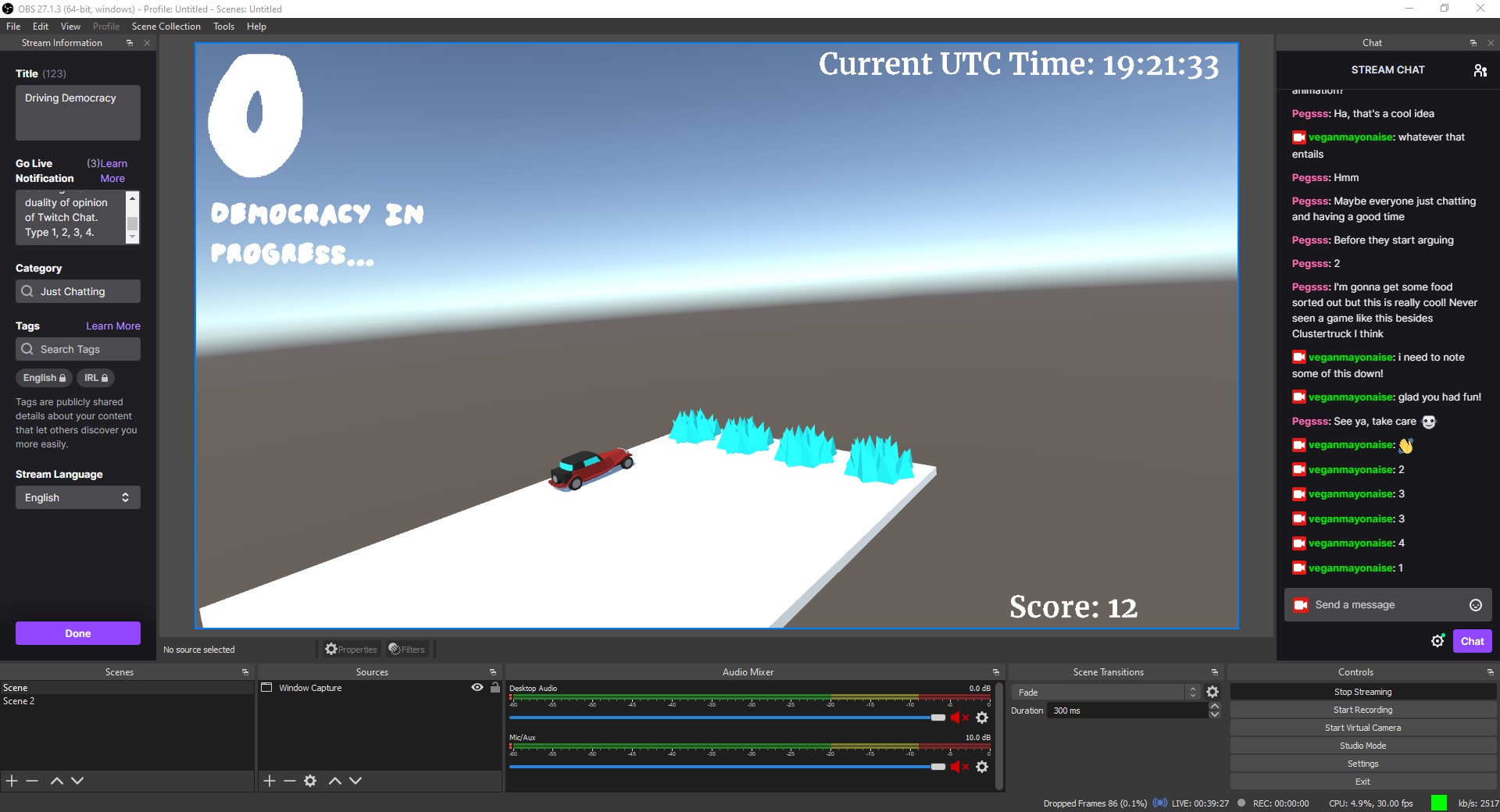Add a new scene with plus icon
Screen dimensions: 1500x812
(12, 781)
